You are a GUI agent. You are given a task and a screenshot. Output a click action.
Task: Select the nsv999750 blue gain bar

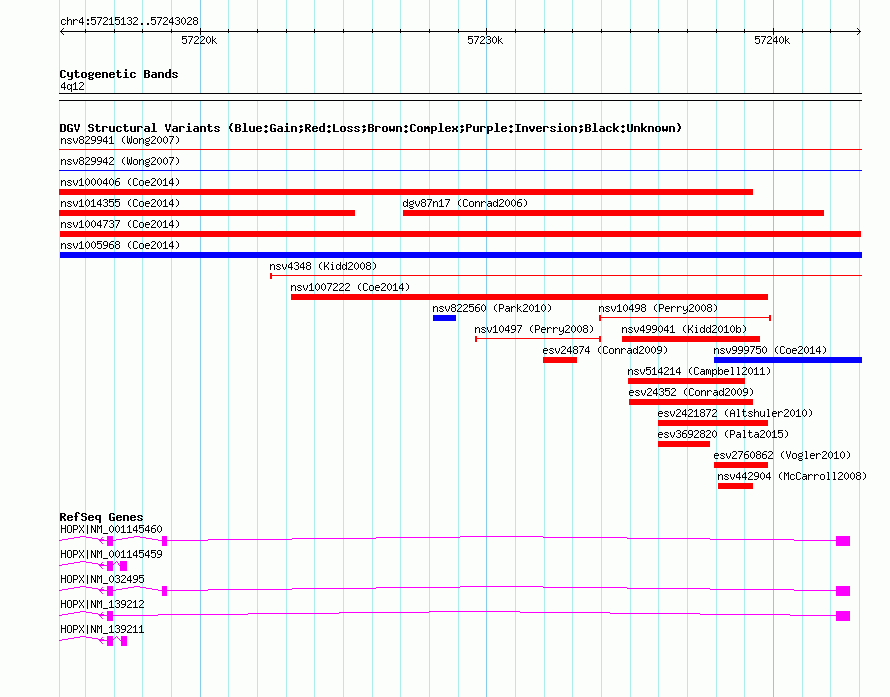(788, 360)
